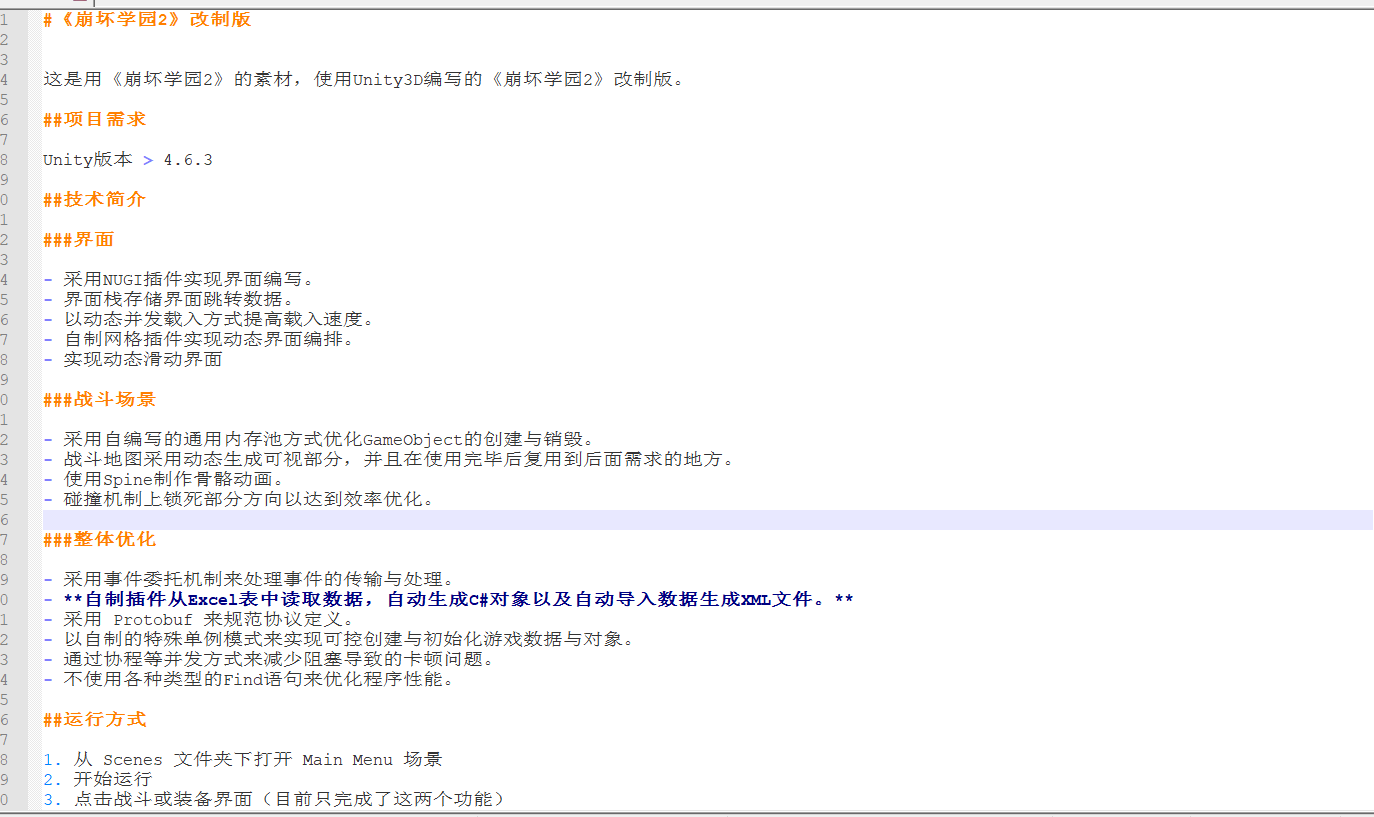Click the ###战斗场景 heading
This screenshot has width=1374, height=817.
pos(100,399)
